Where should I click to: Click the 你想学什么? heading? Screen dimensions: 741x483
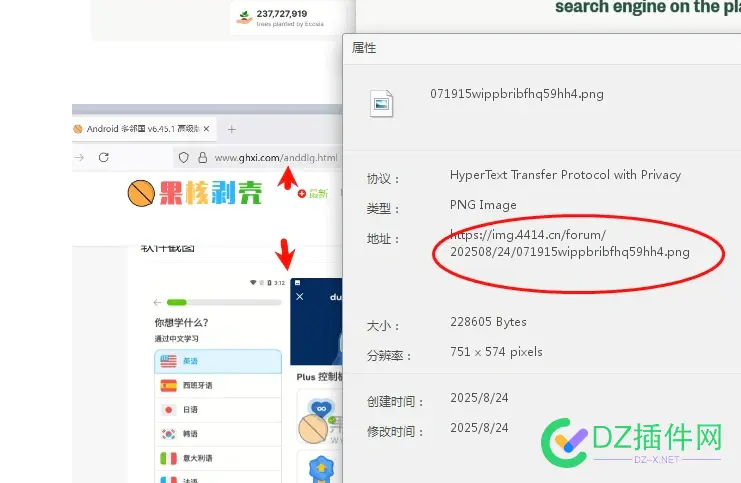click(x=181, y=322)
